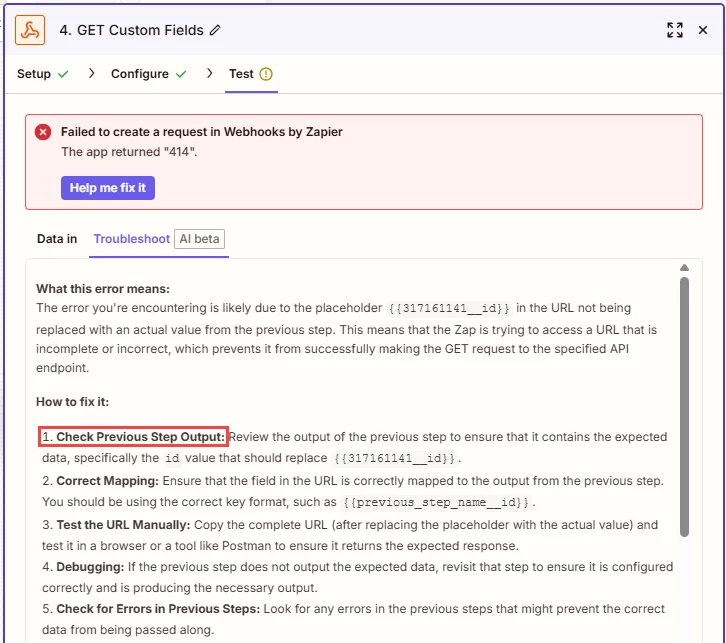The width and height of the screenshot is (726, 643).
Task: Click the scrollbar up arrow
Action: [684, 268]
